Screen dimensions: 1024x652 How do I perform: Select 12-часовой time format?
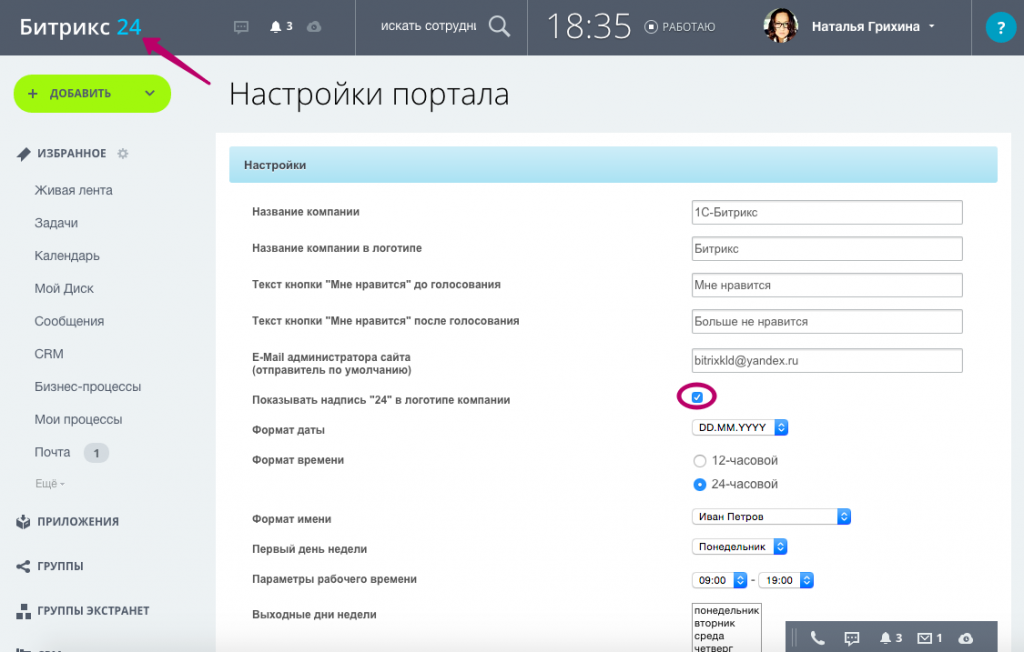click(x=699, y=461)
